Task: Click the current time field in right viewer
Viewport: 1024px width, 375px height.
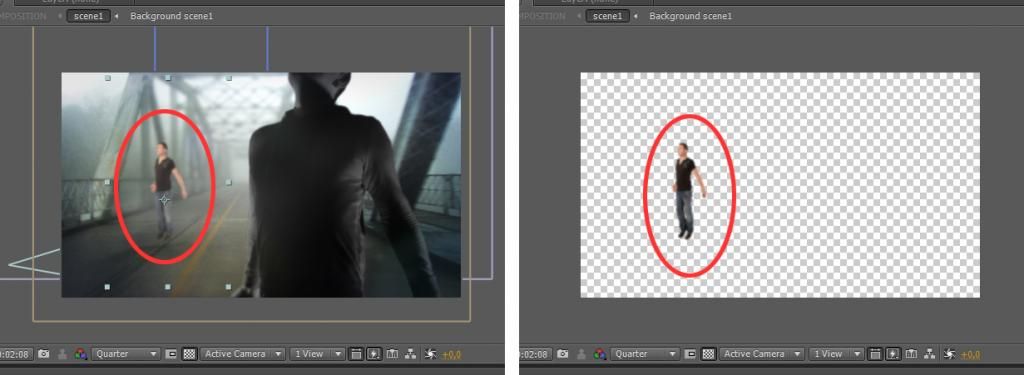Action: click(x=535, y=354)
